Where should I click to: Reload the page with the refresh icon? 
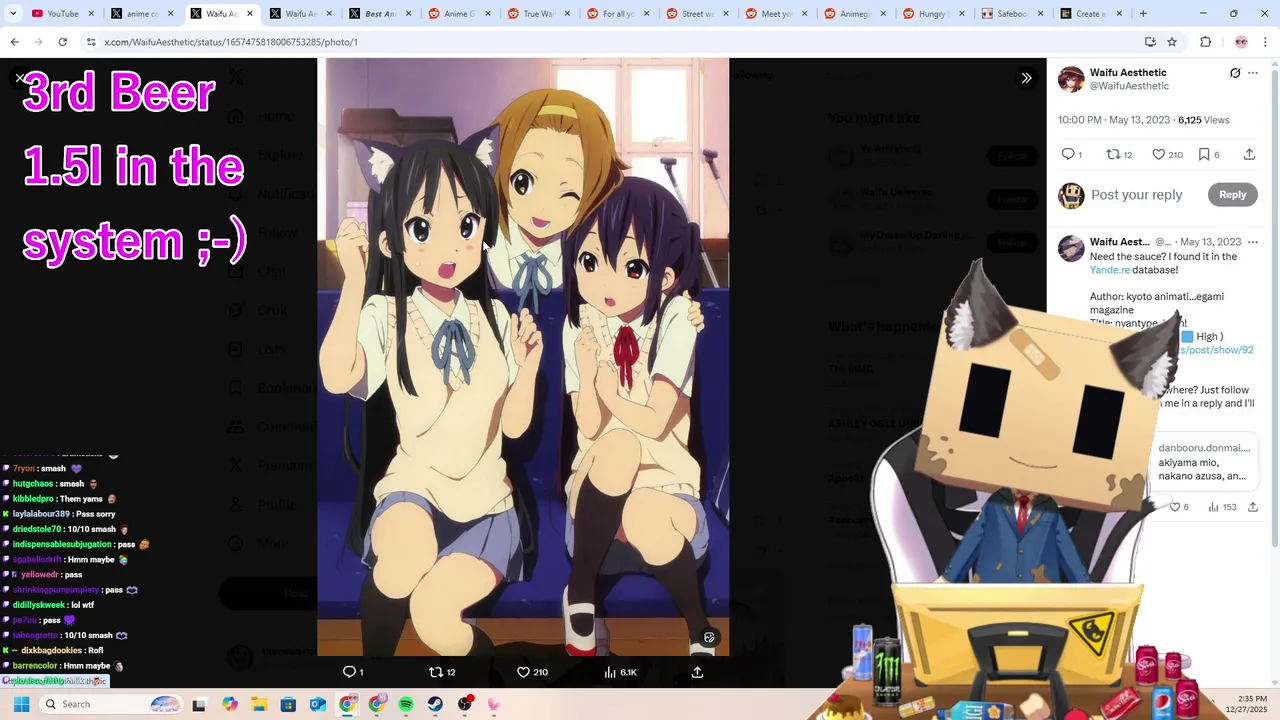62,42
